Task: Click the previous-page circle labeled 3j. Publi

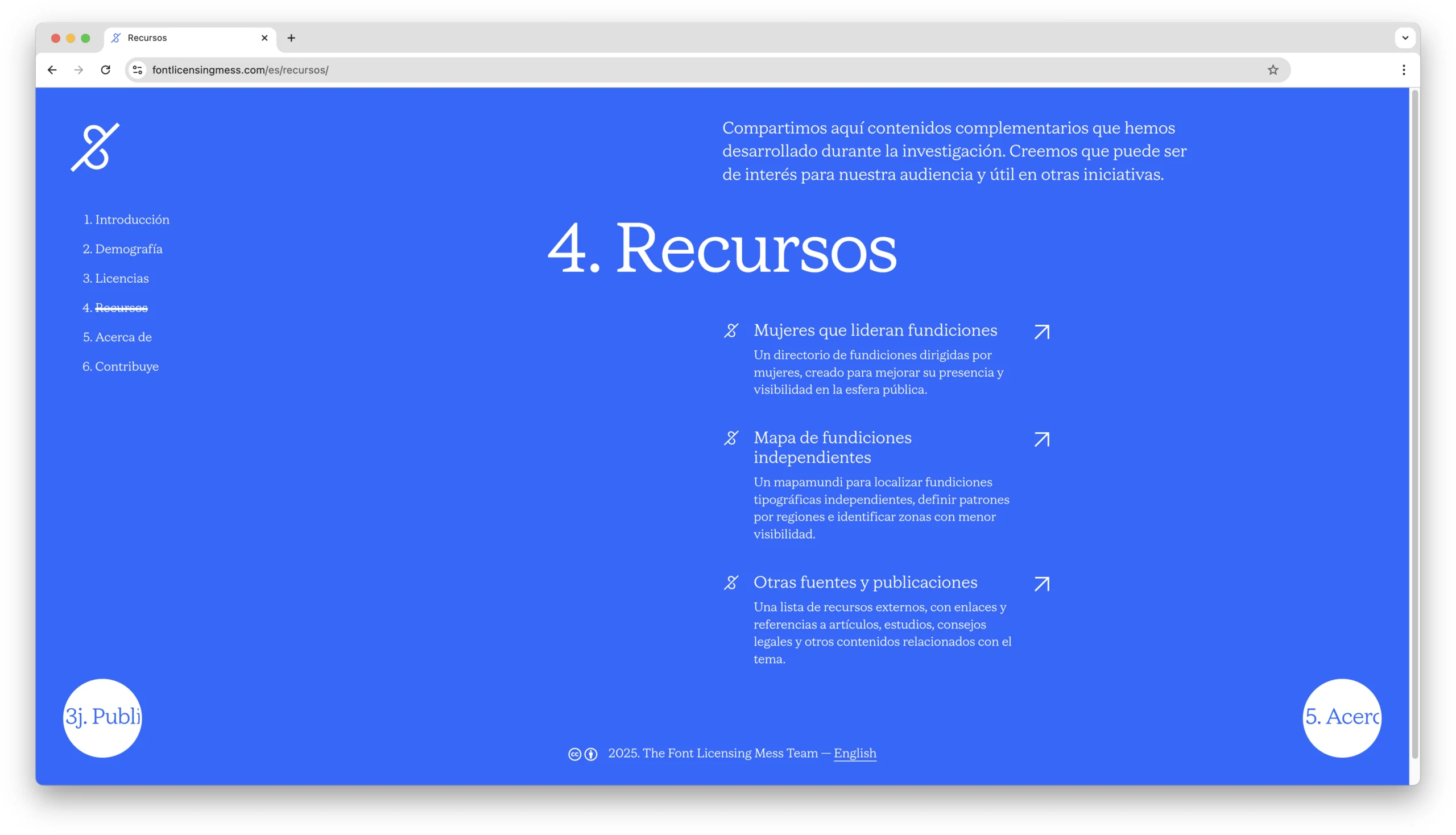Action: (102, 717)
